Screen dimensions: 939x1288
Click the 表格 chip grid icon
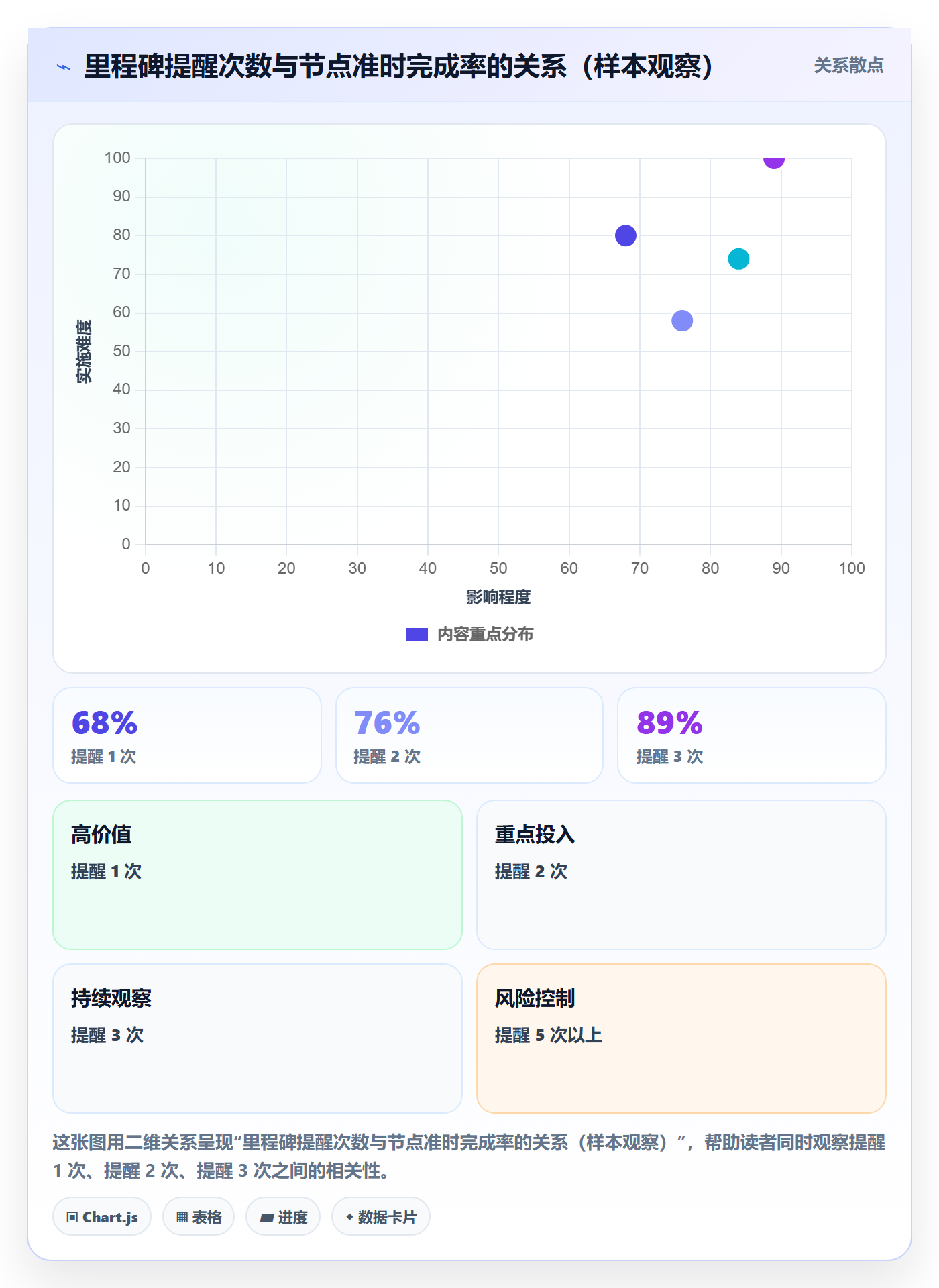[182, 1218]
